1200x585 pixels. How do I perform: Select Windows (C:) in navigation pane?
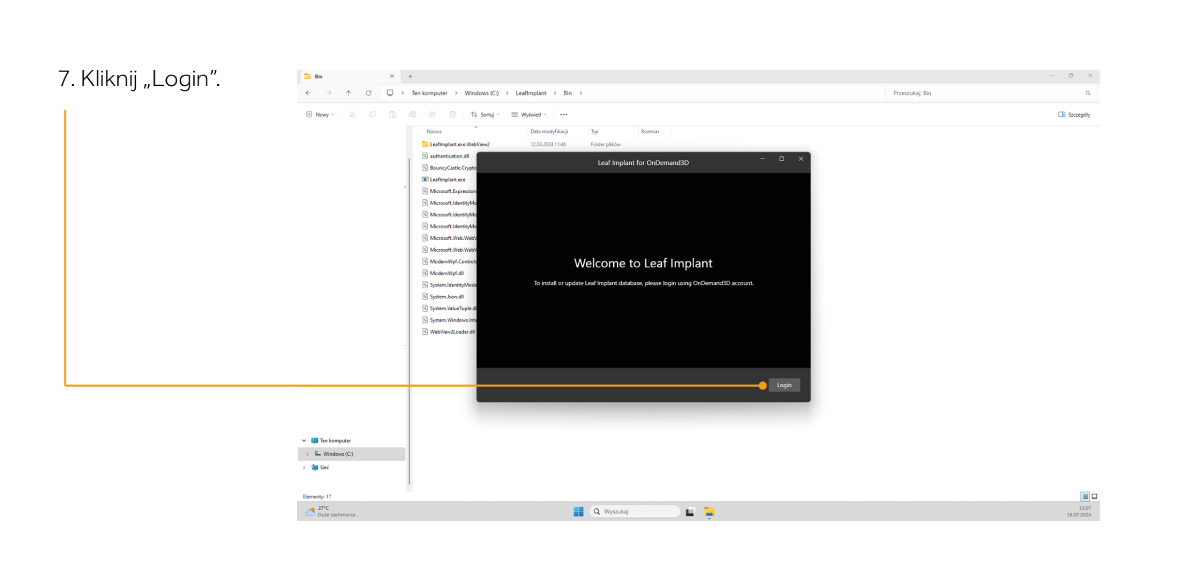[x=352, y=454]
